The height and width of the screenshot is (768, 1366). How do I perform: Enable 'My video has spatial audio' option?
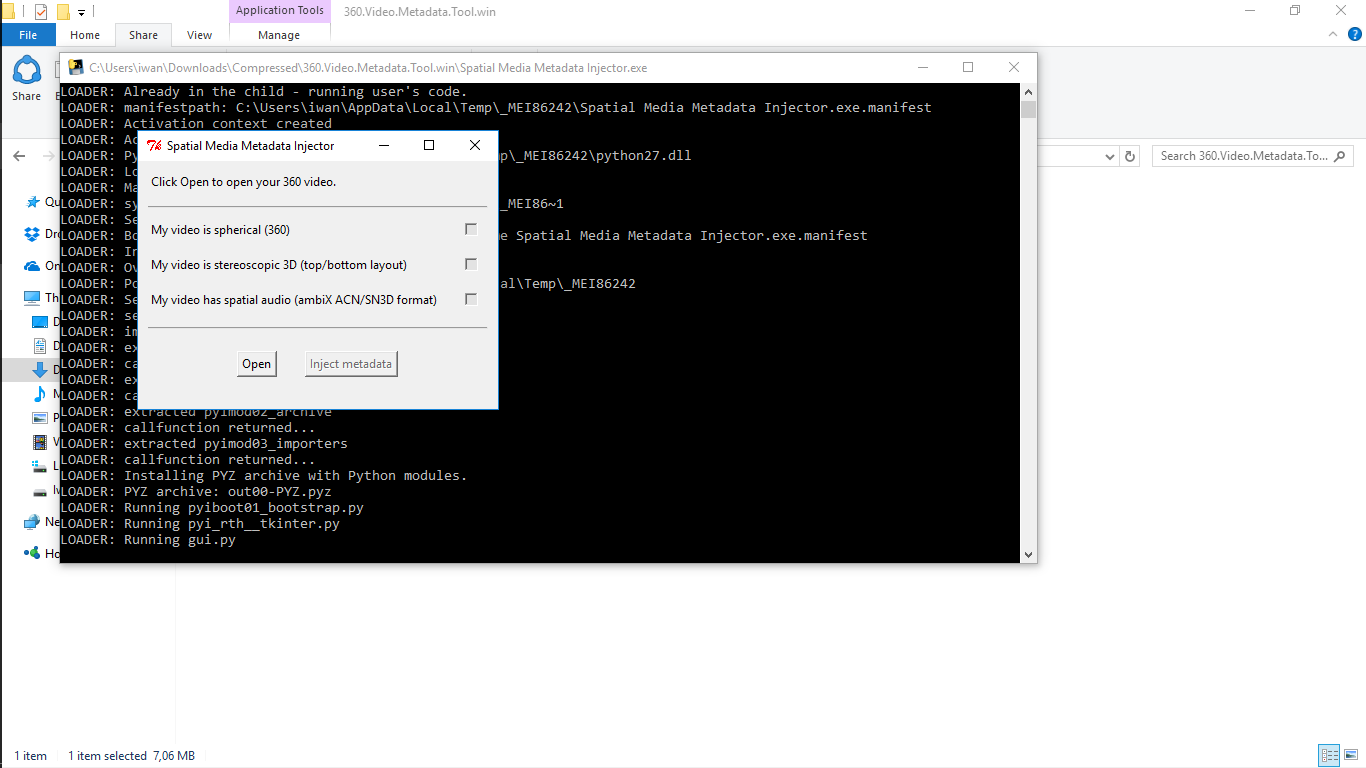click(470, 299)
